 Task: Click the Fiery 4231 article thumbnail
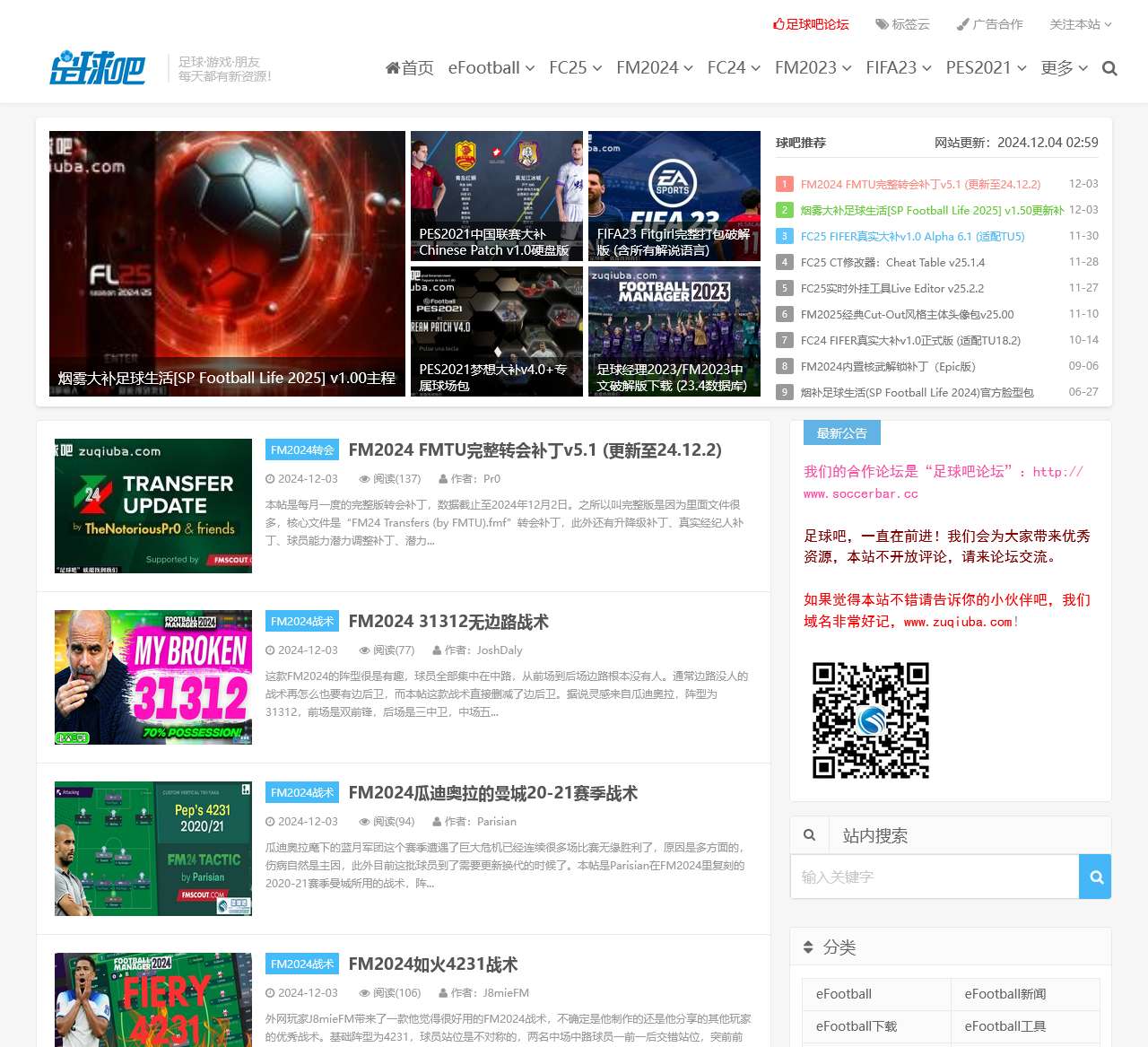pos(153,999)
